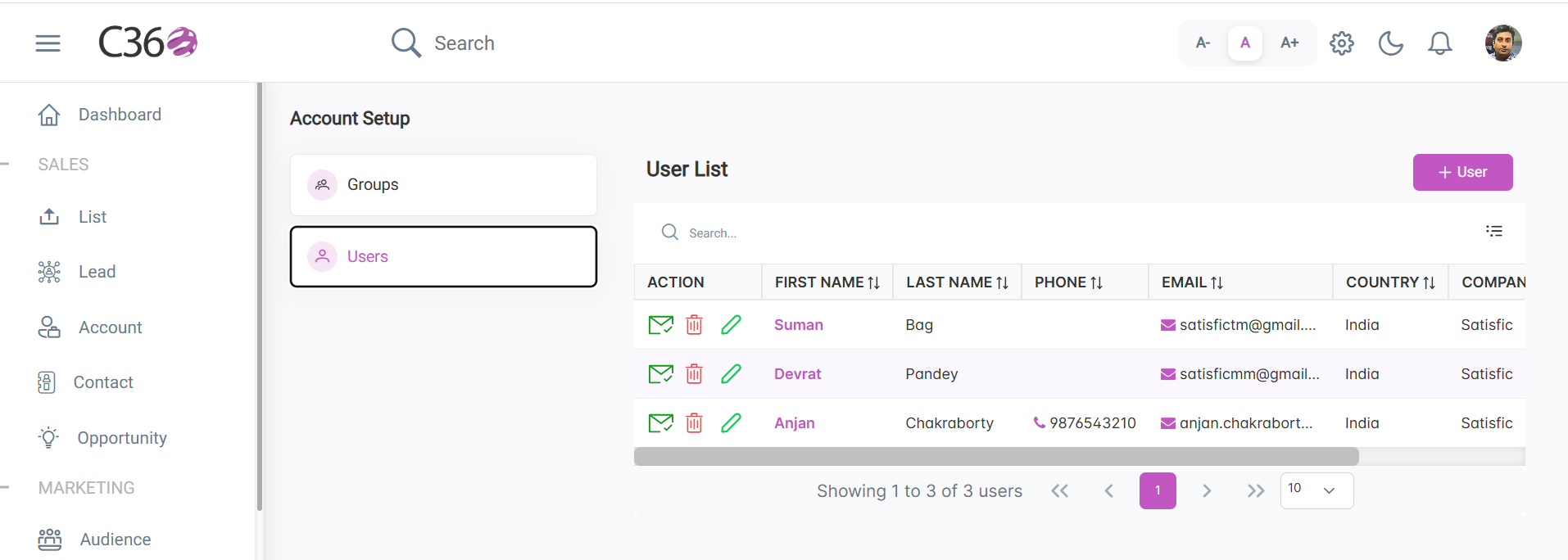Increase font size with A+ button
The width and height of the screenshot is (1568, 560).
1289,43
